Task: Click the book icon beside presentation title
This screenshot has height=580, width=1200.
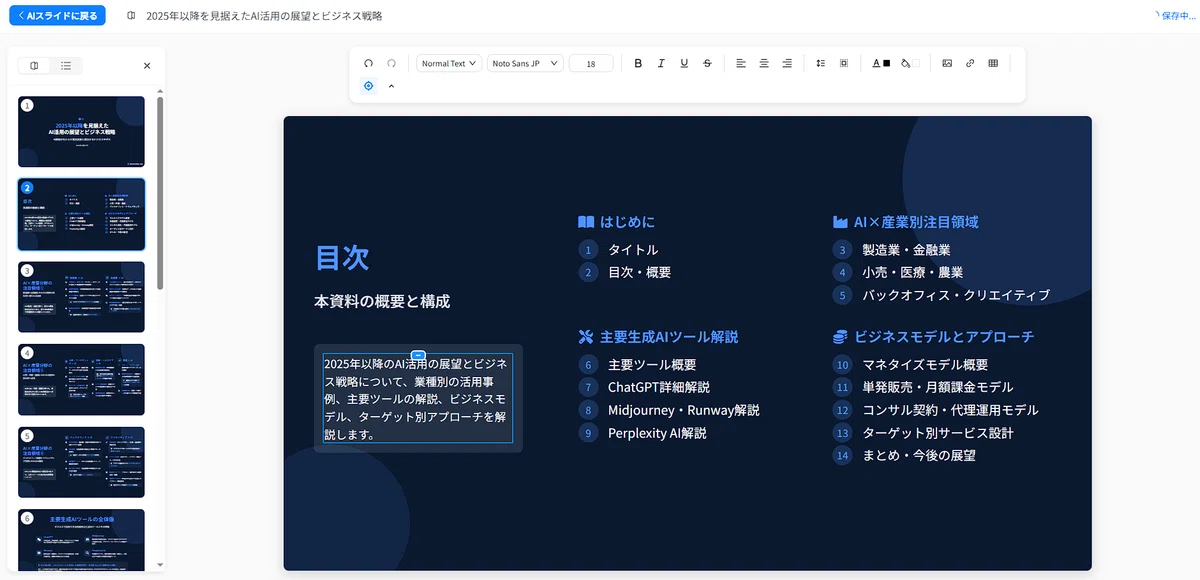Action: tap(132, 16)
